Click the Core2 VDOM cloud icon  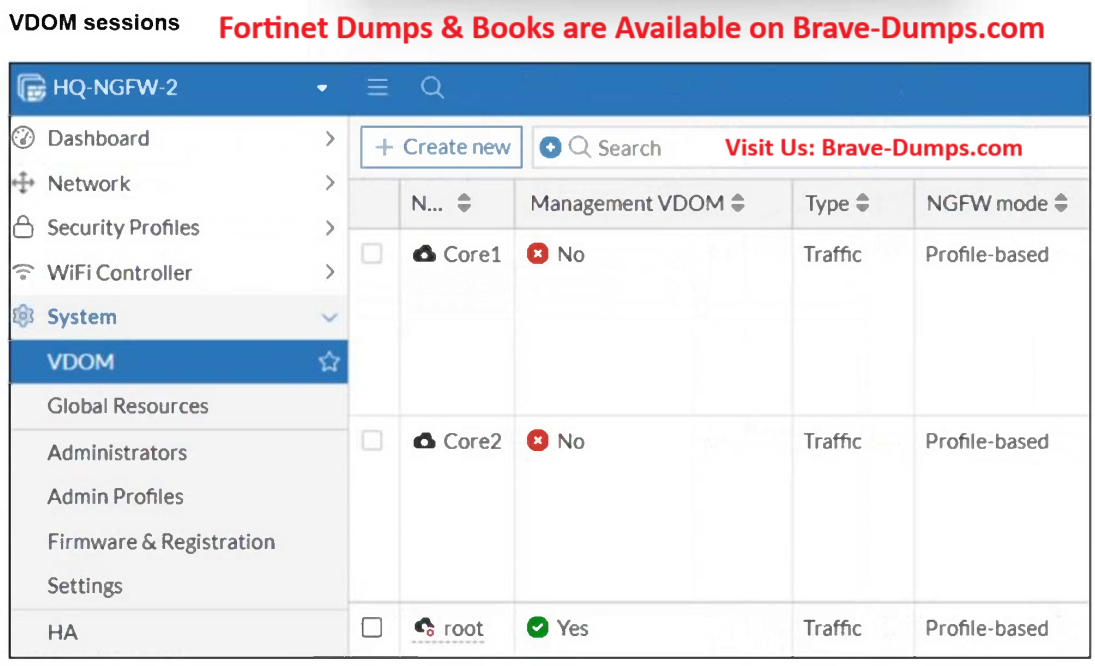pyautogui.click(x=424, y=441)
